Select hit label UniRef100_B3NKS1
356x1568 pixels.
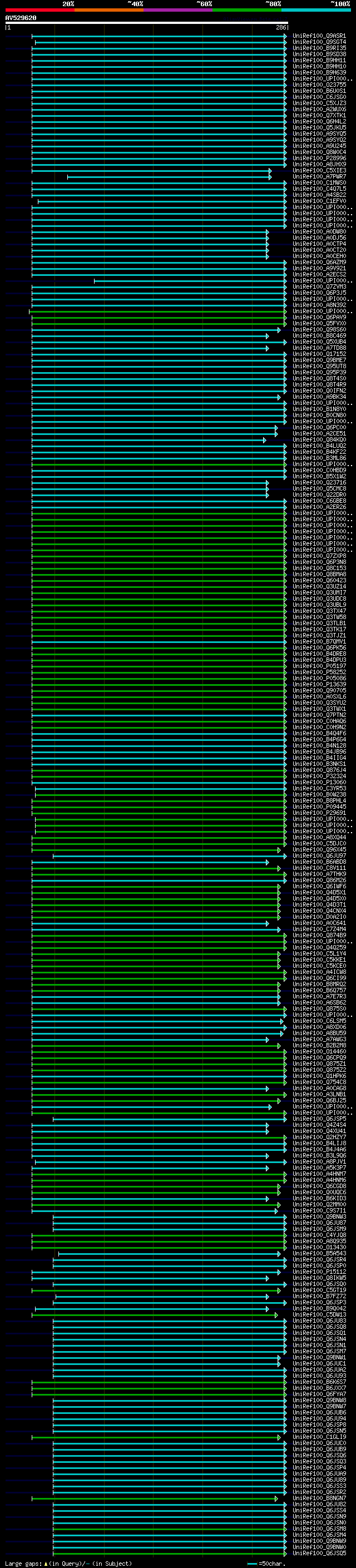[x=319, y=764]
